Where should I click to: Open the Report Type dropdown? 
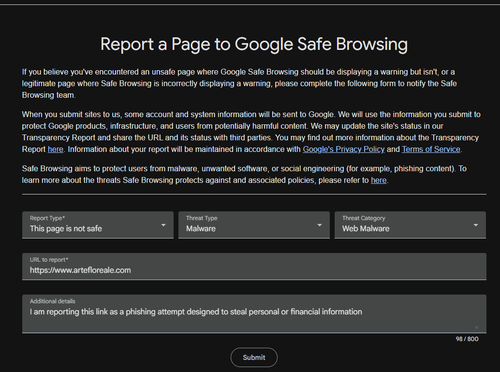(98, 225)
